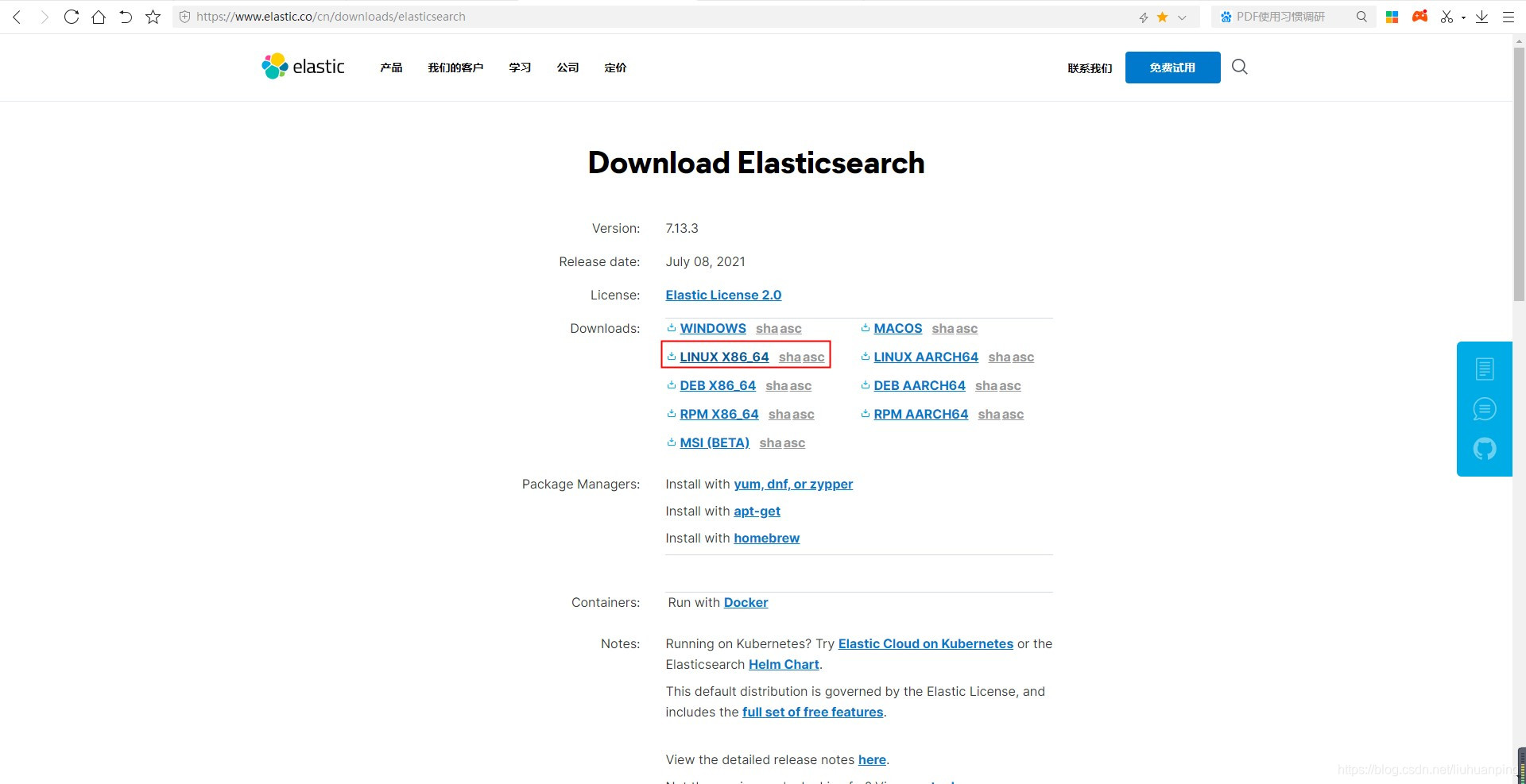Image resolution: width=1526 pixels, height=784 pixels.
Task: Go back with the browser back arrow
Action: click(17, 17)
